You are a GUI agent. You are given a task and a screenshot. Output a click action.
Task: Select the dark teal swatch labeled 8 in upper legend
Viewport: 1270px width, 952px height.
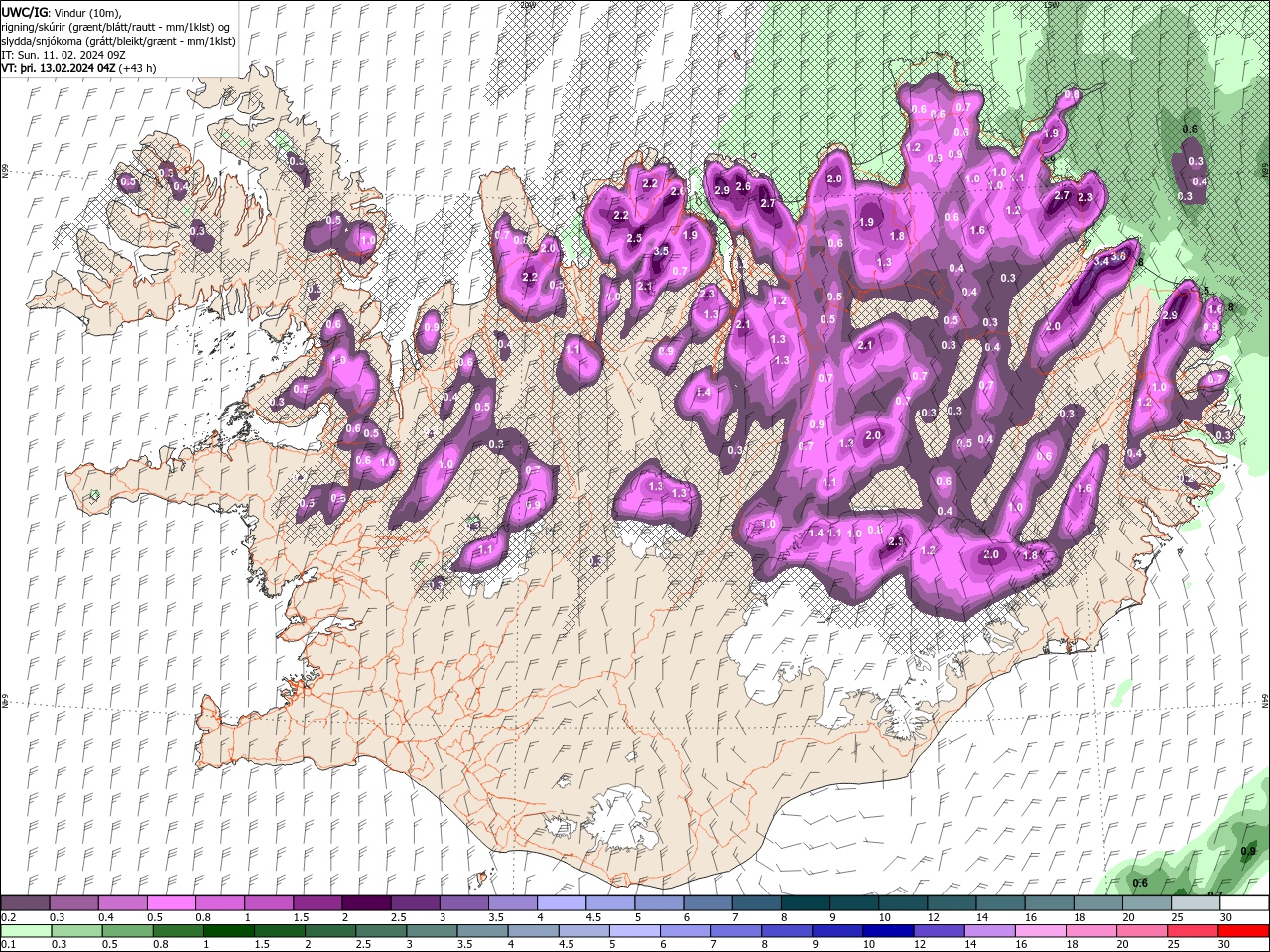click(804, 903)
